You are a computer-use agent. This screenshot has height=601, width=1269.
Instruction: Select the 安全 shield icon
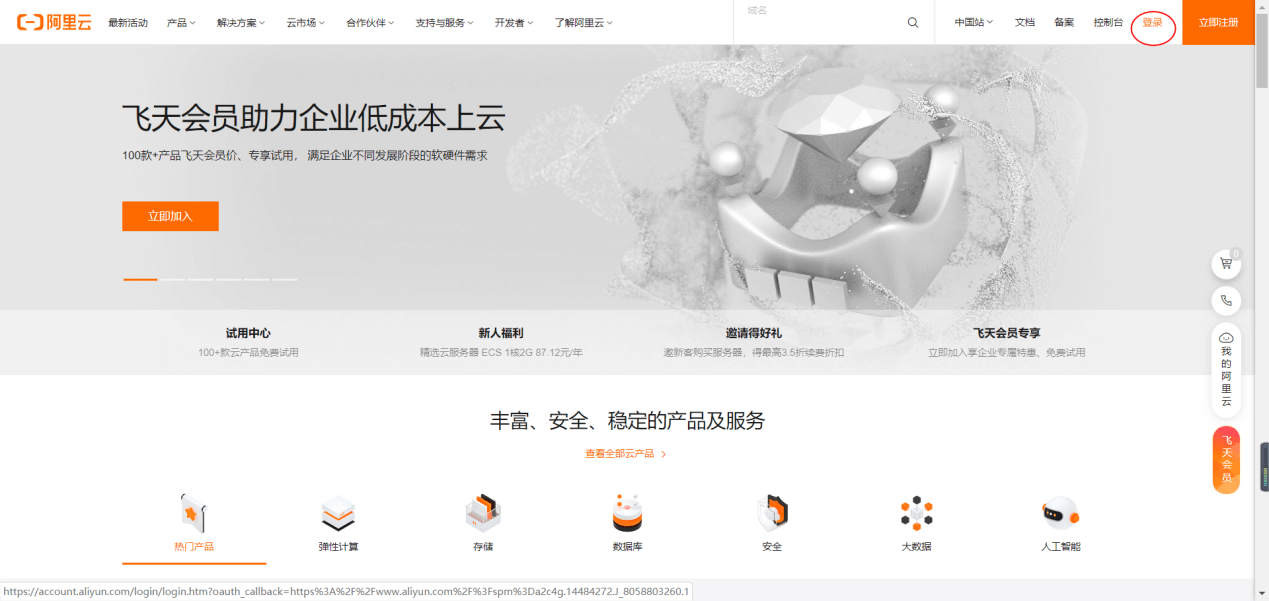772,514
